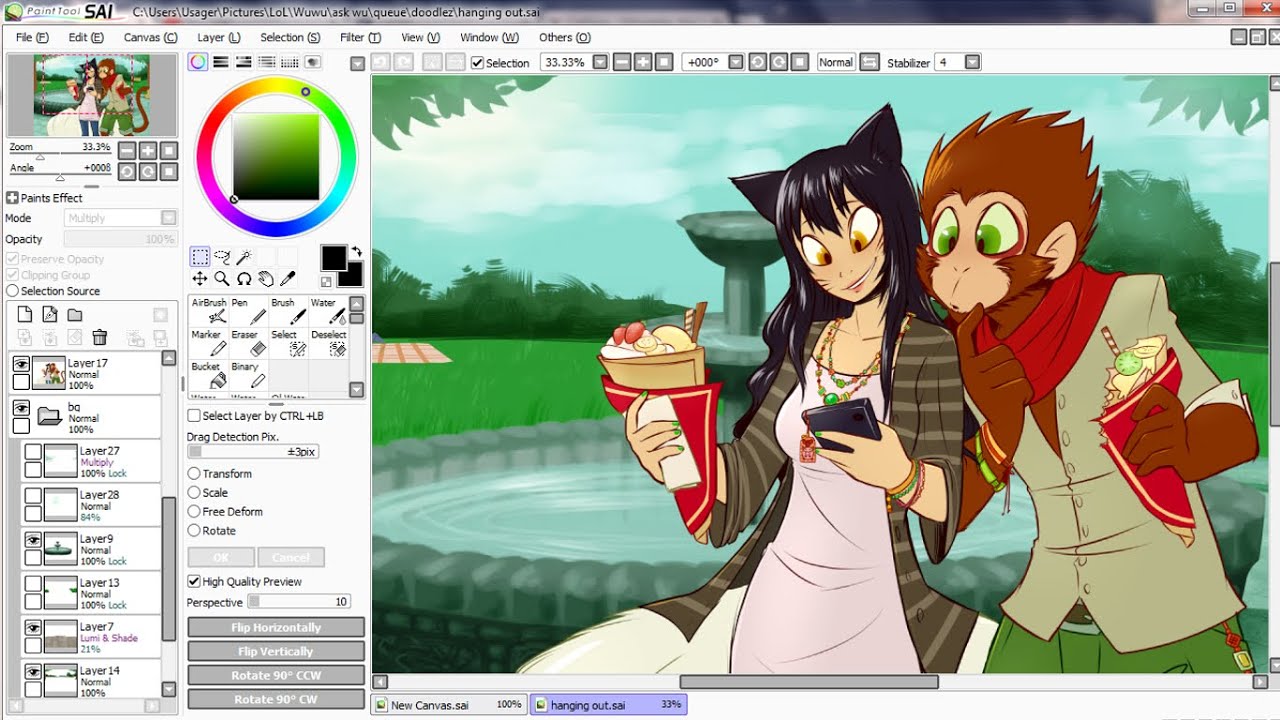Image resolution: width=1280 pixels, height=720 pixels.
Task: Activate the rectangular selection tool
Action: [200, 257]
